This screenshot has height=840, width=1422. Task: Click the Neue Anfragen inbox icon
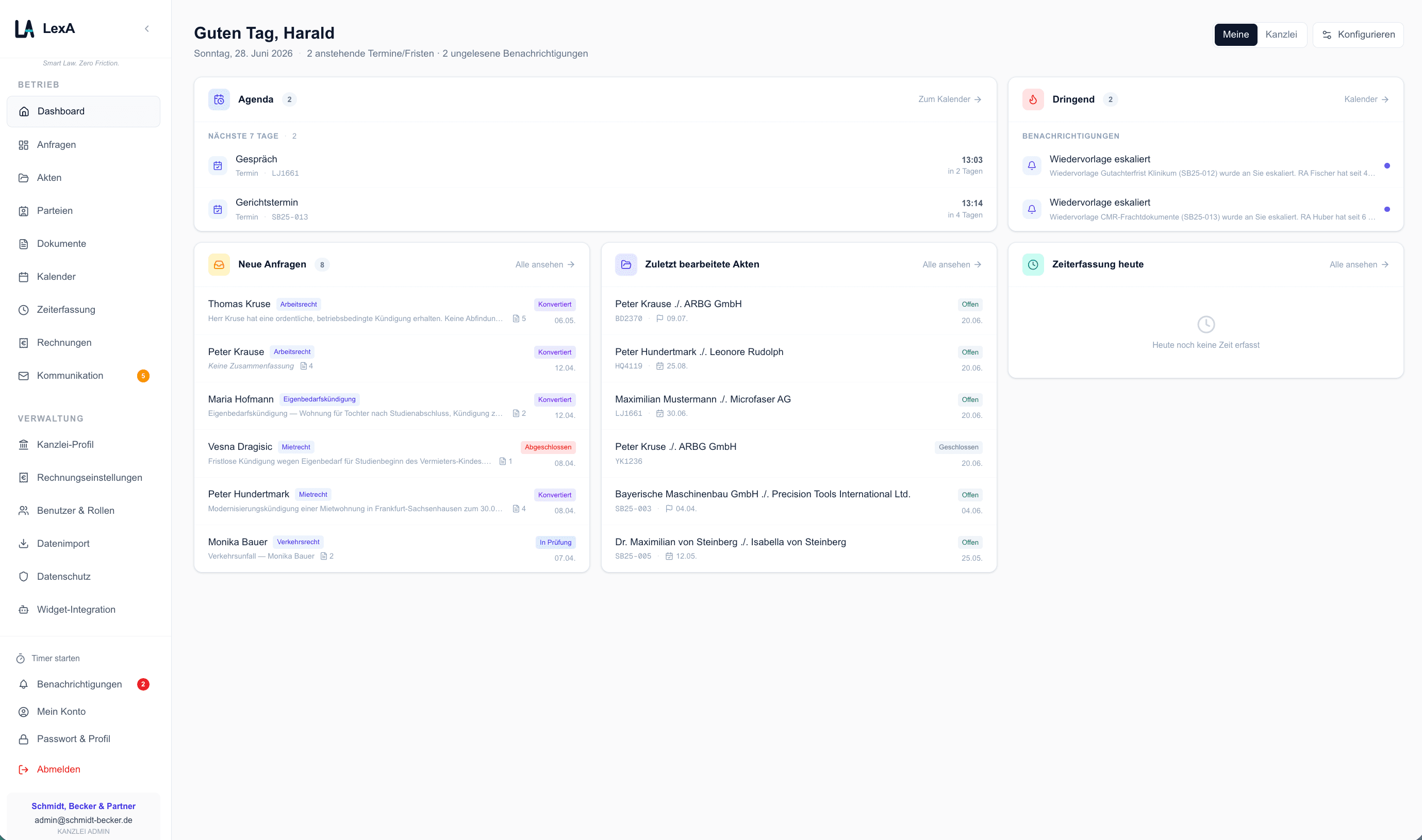pyautogui.click(x=219, y=264)
